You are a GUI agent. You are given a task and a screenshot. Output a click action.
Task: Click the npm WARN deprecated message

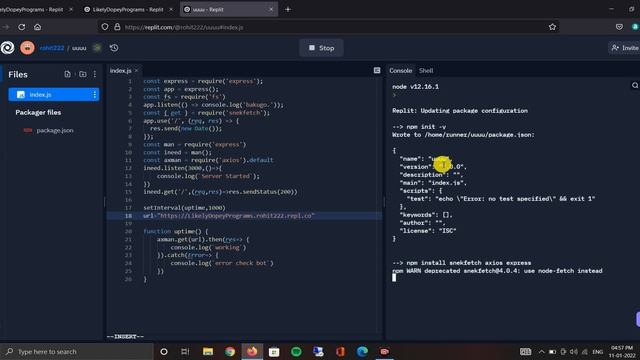497,271
